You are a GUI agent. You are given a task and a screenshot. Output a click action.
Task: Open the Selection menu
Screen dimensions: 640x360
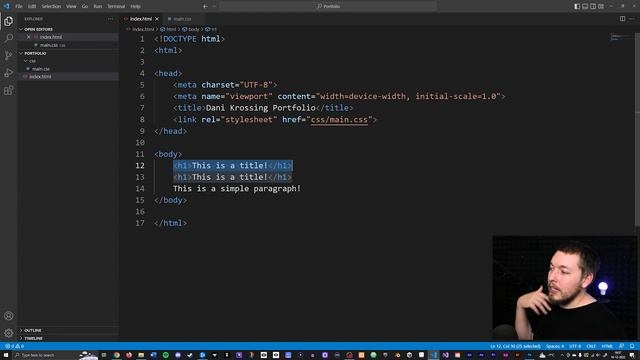[x=51, y=7]
